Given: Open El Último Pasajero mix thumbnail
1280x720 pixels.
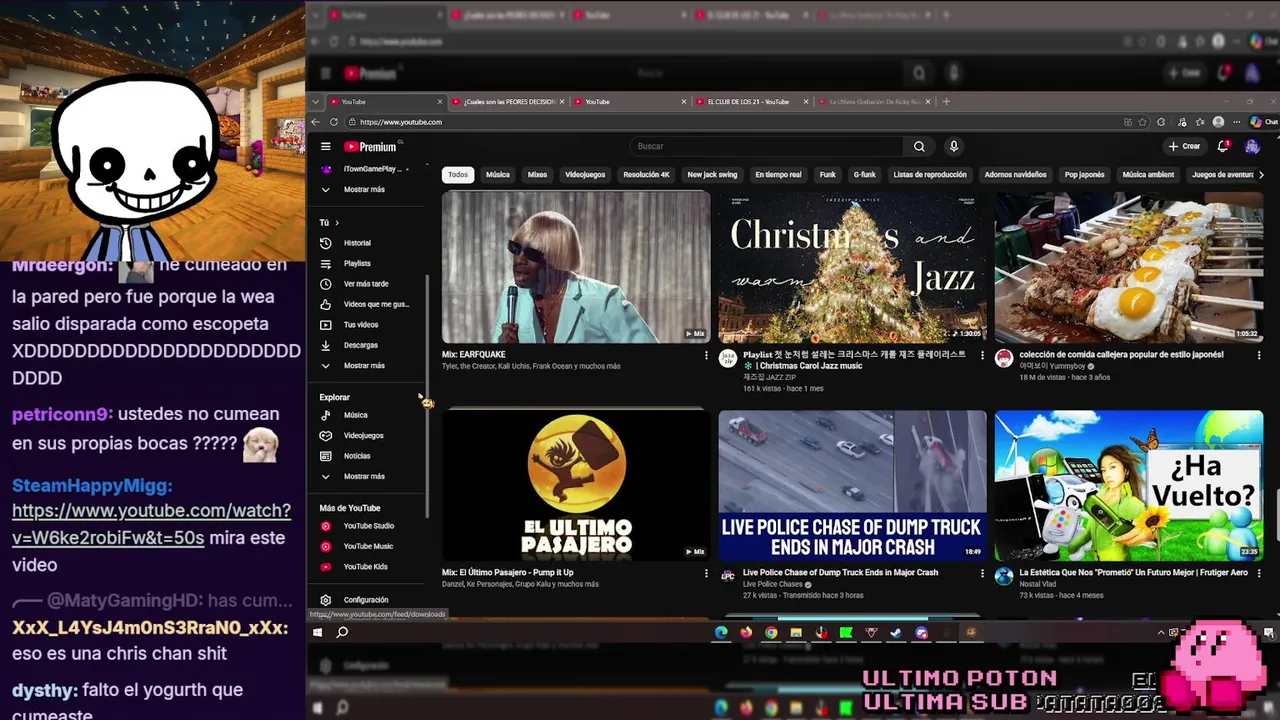Looking at the screenshot, I should click(576, 485).
